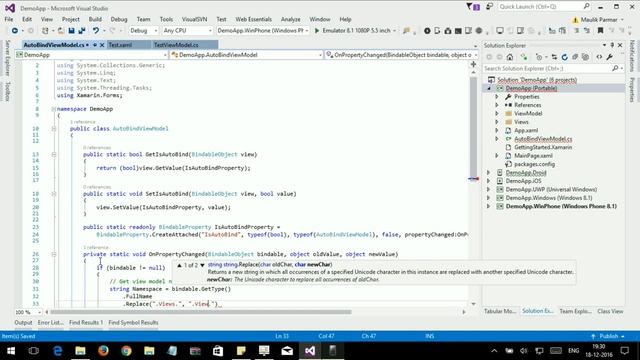Click the editor horizontal scrollbar thumb

(x=201, y=312)
